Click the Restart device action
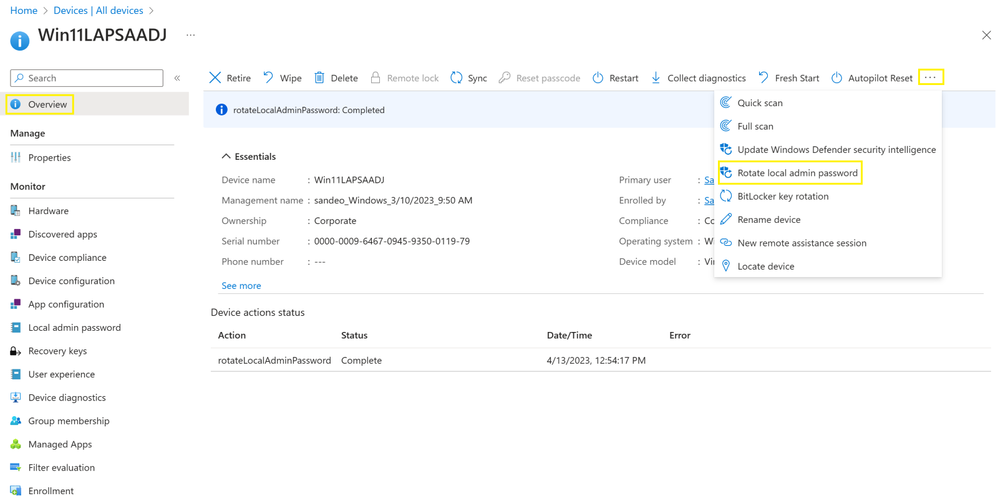This screenshot has width=998, height=498. (x=615, y=78)
